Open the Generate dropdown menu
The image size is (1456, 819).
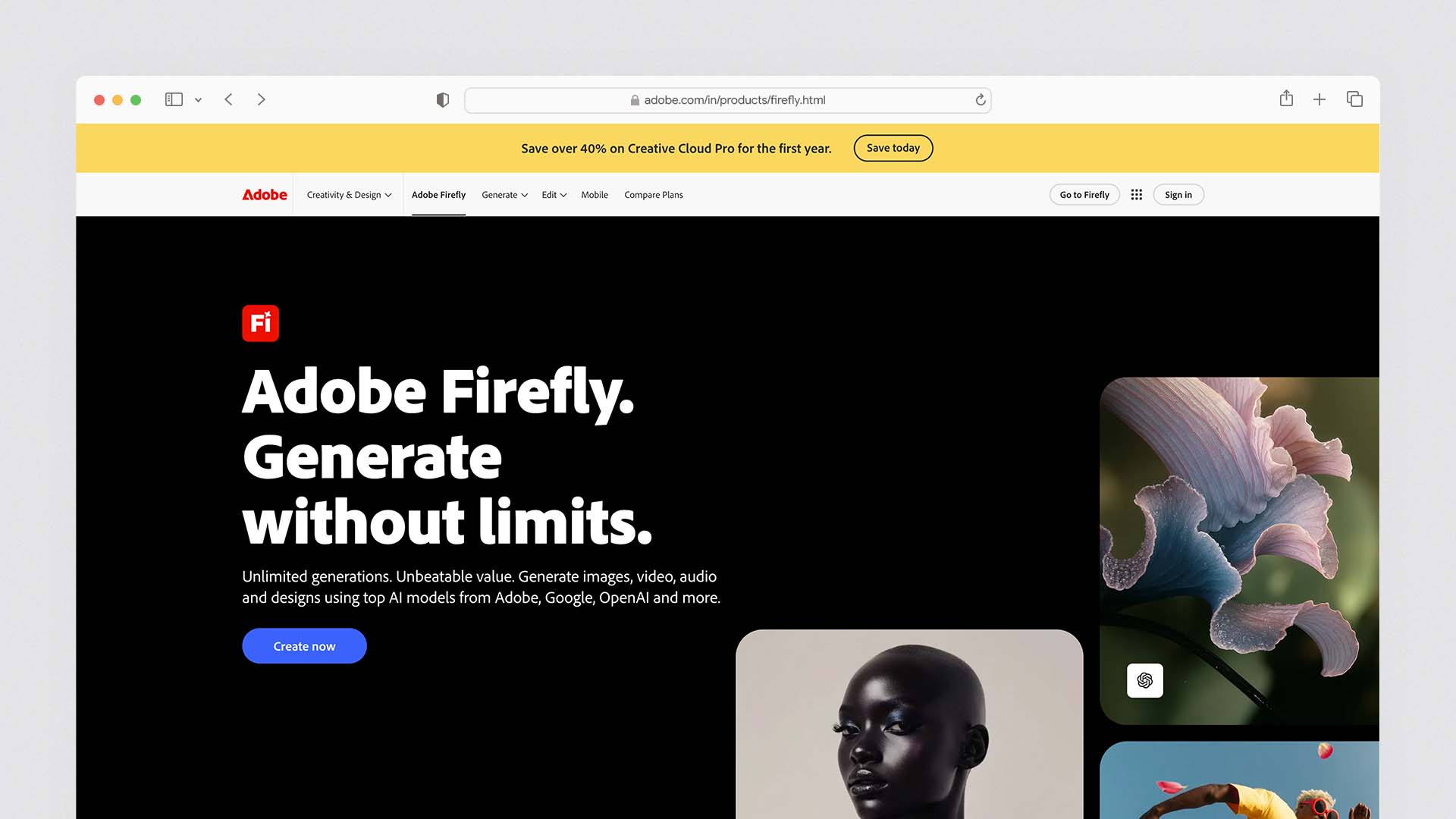pos(504,194)
